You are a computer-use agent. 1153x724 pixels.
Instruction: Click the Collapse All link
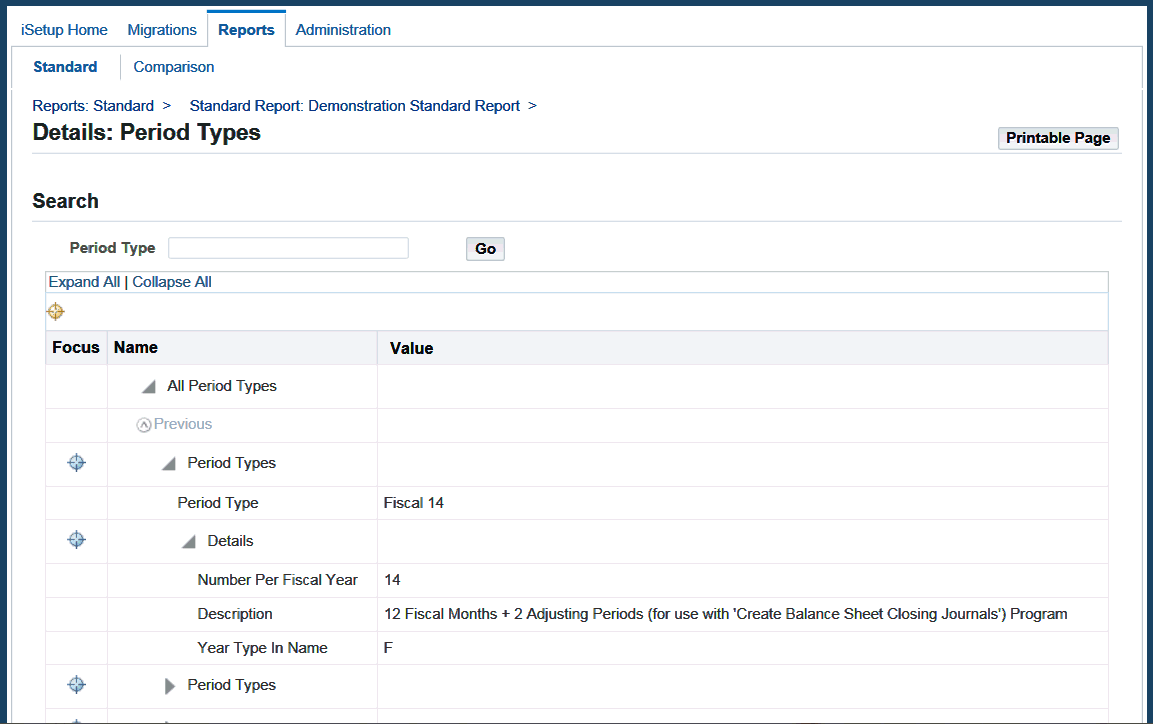(172, 282)
